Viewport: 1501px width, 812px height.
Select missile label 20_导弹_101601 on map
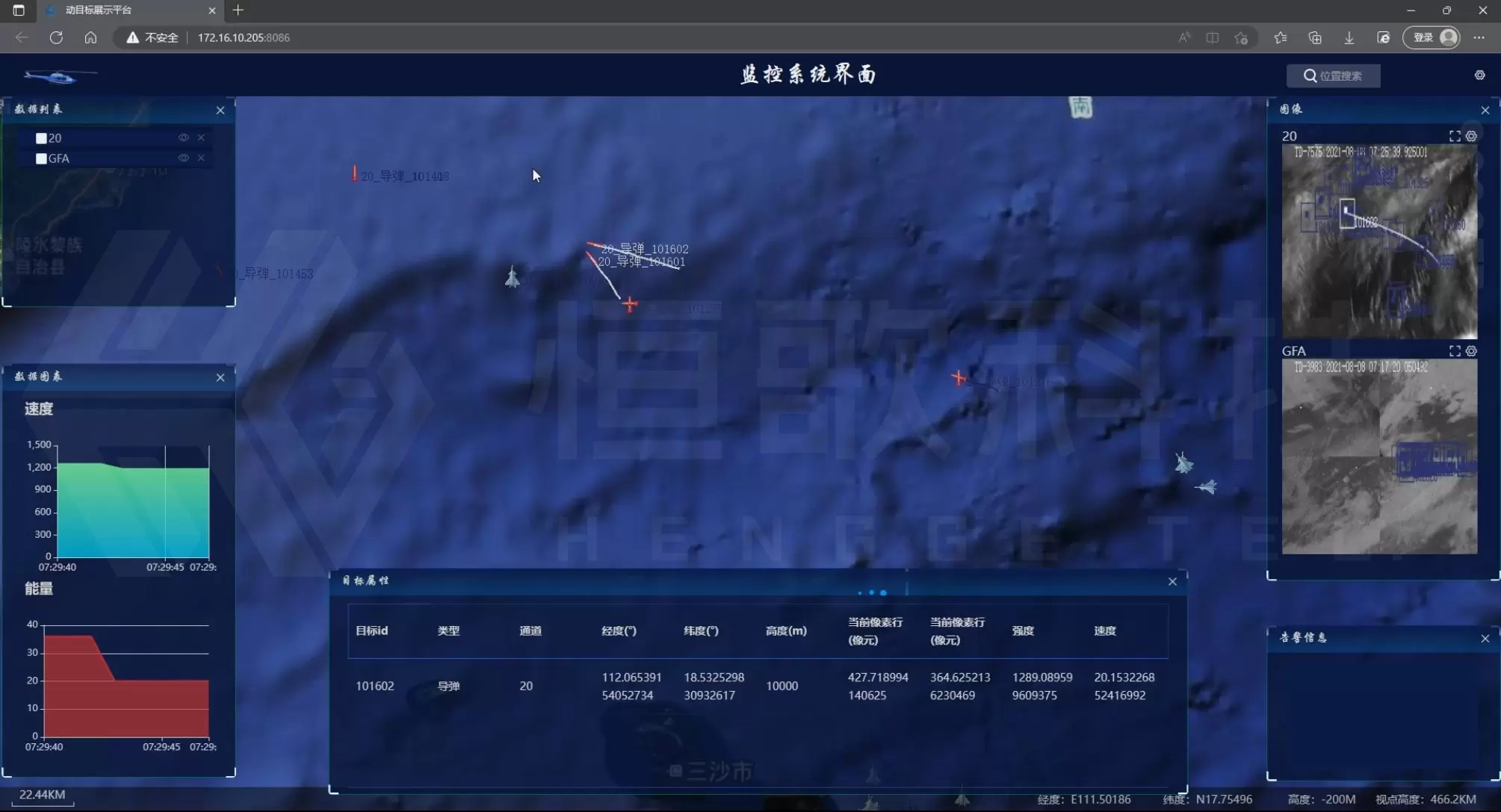(x=641, y=261)
